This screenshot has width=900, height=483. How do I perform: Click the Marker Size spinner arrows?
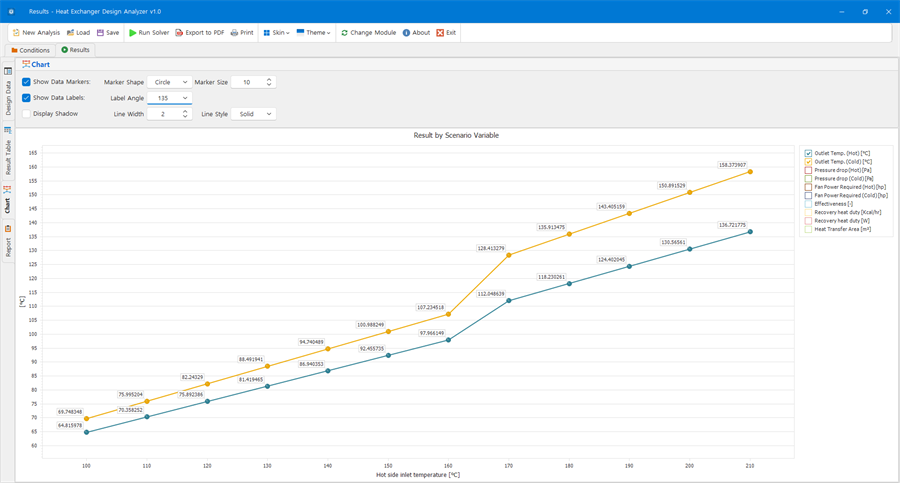[269, 82]
